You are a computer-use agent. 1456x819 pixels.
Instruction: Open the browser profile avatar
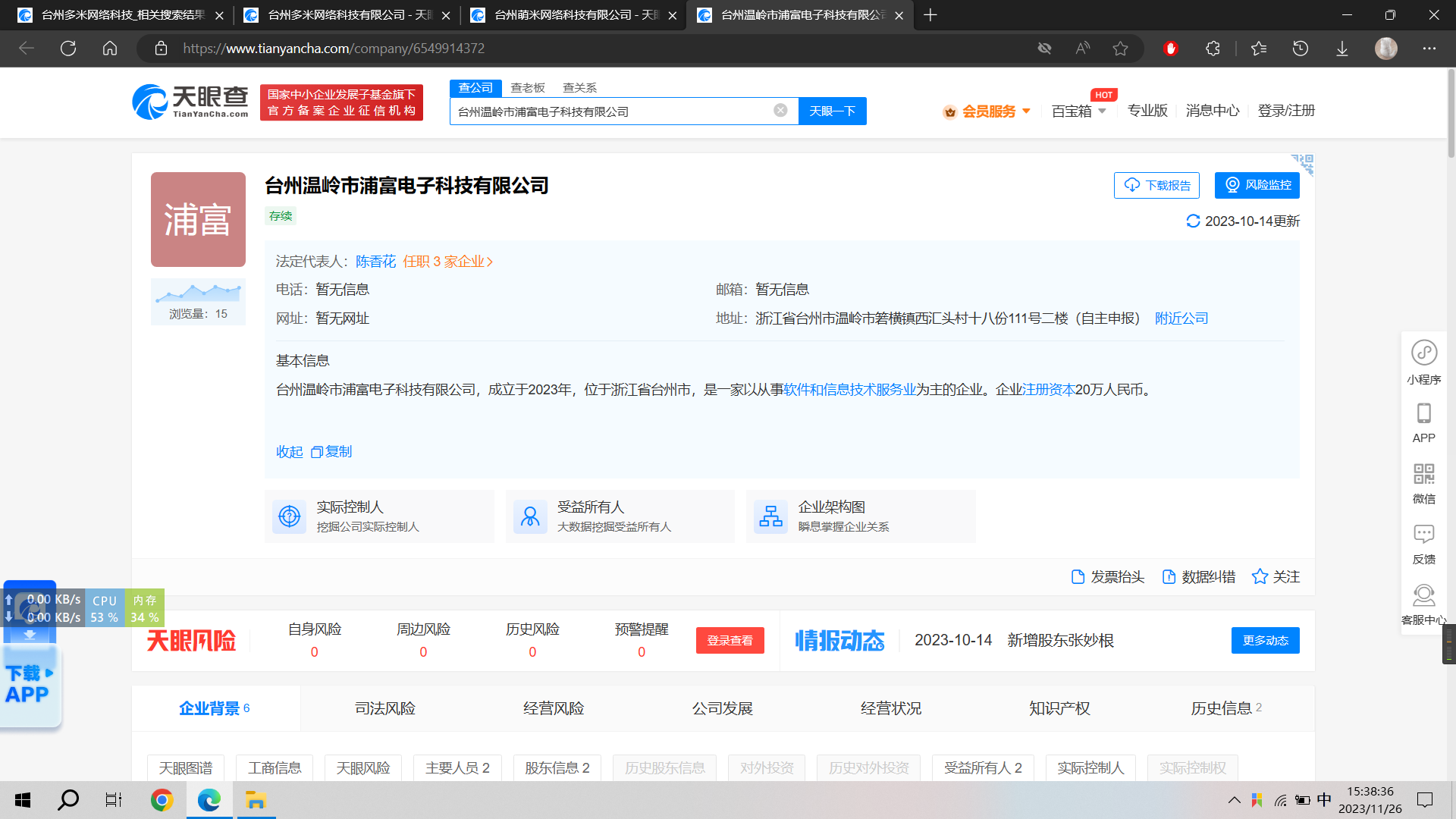pyautogui.click(x=1386, y=49)
